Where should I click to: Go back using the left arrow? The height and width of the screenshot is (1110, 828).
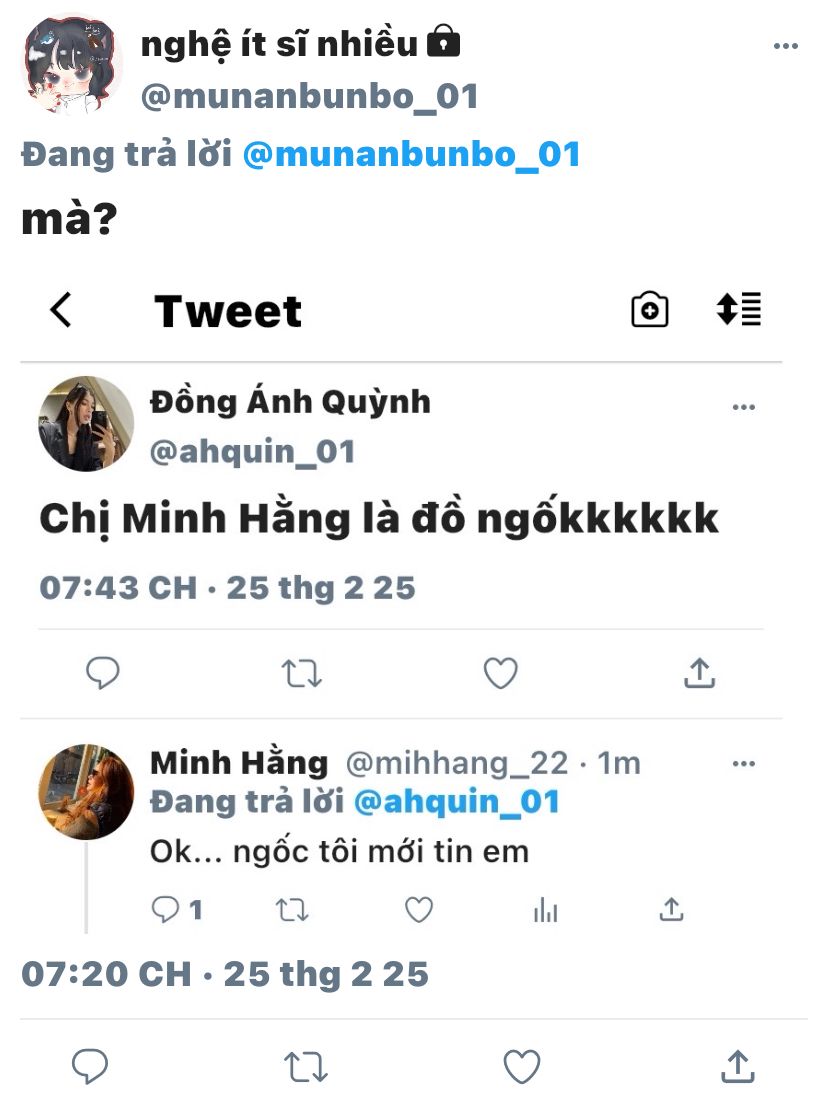(61, 310)
